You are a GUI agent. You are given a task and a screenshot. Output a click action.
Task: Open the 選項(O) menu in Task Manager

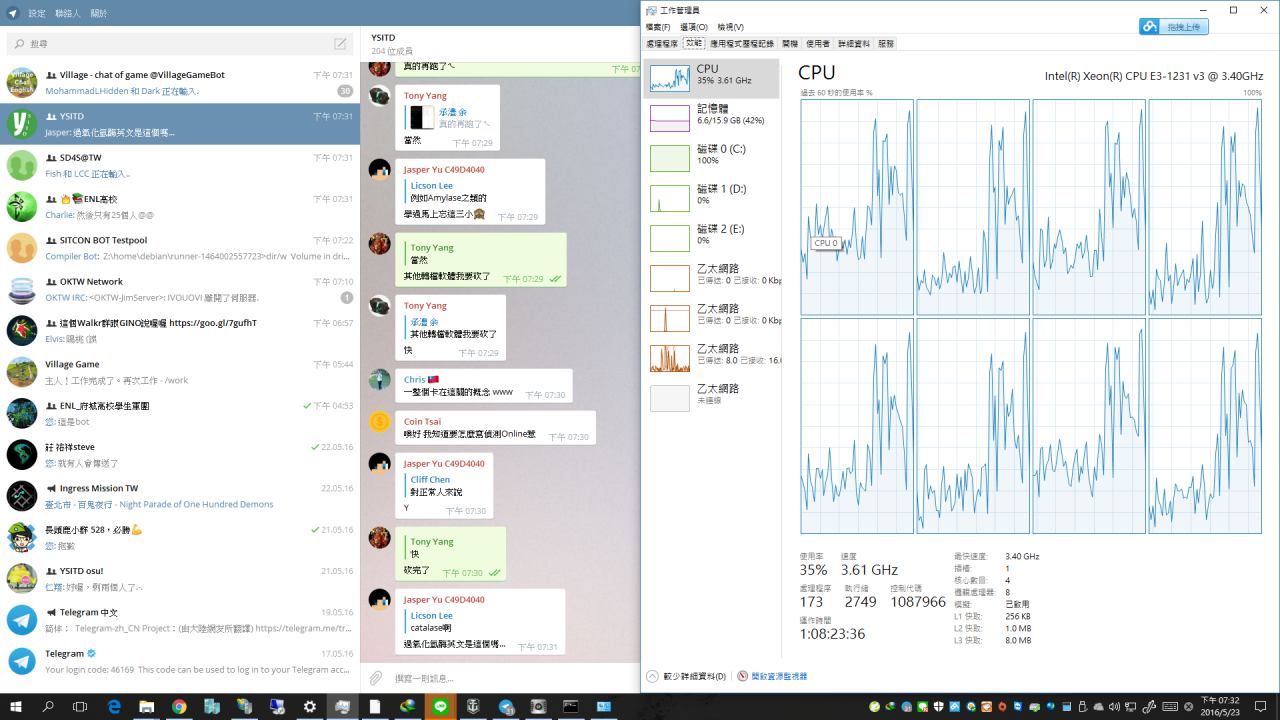(x=693, y=27)
